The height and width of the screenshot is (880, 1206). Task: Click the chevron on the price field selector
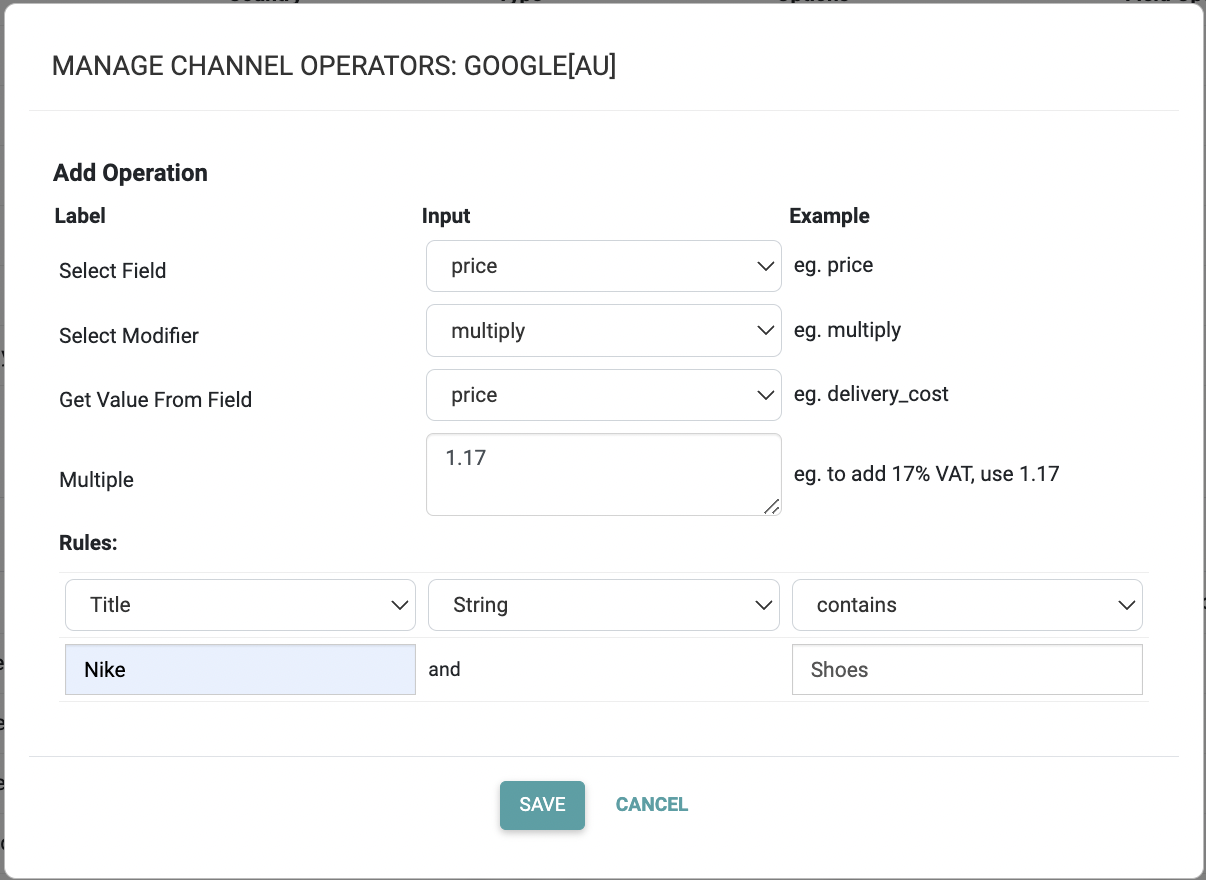pyautogui.click(x=765, y=266)
